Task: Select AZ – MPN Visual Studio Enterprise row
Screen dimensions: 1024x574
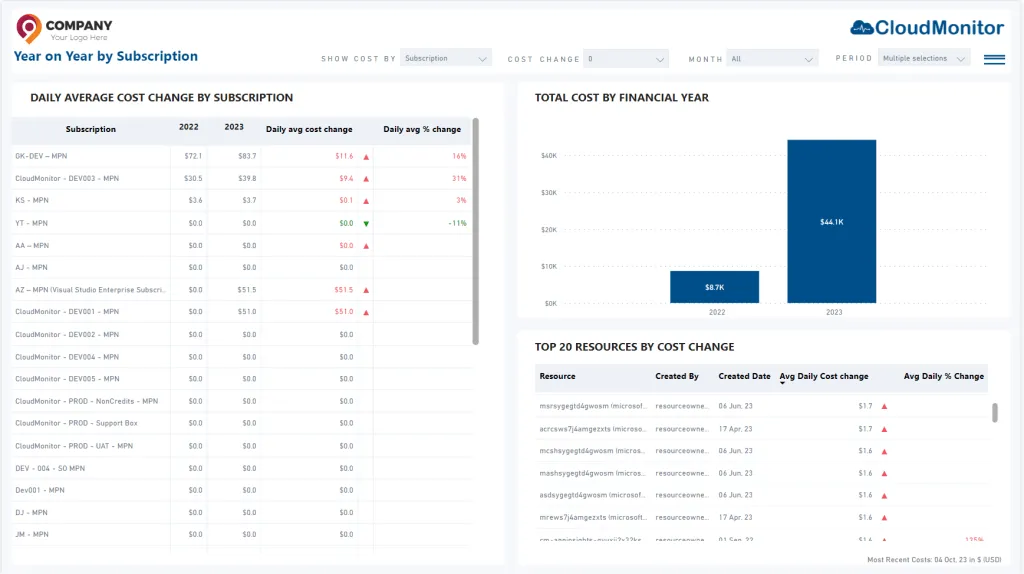Action: tap(241, 290)
